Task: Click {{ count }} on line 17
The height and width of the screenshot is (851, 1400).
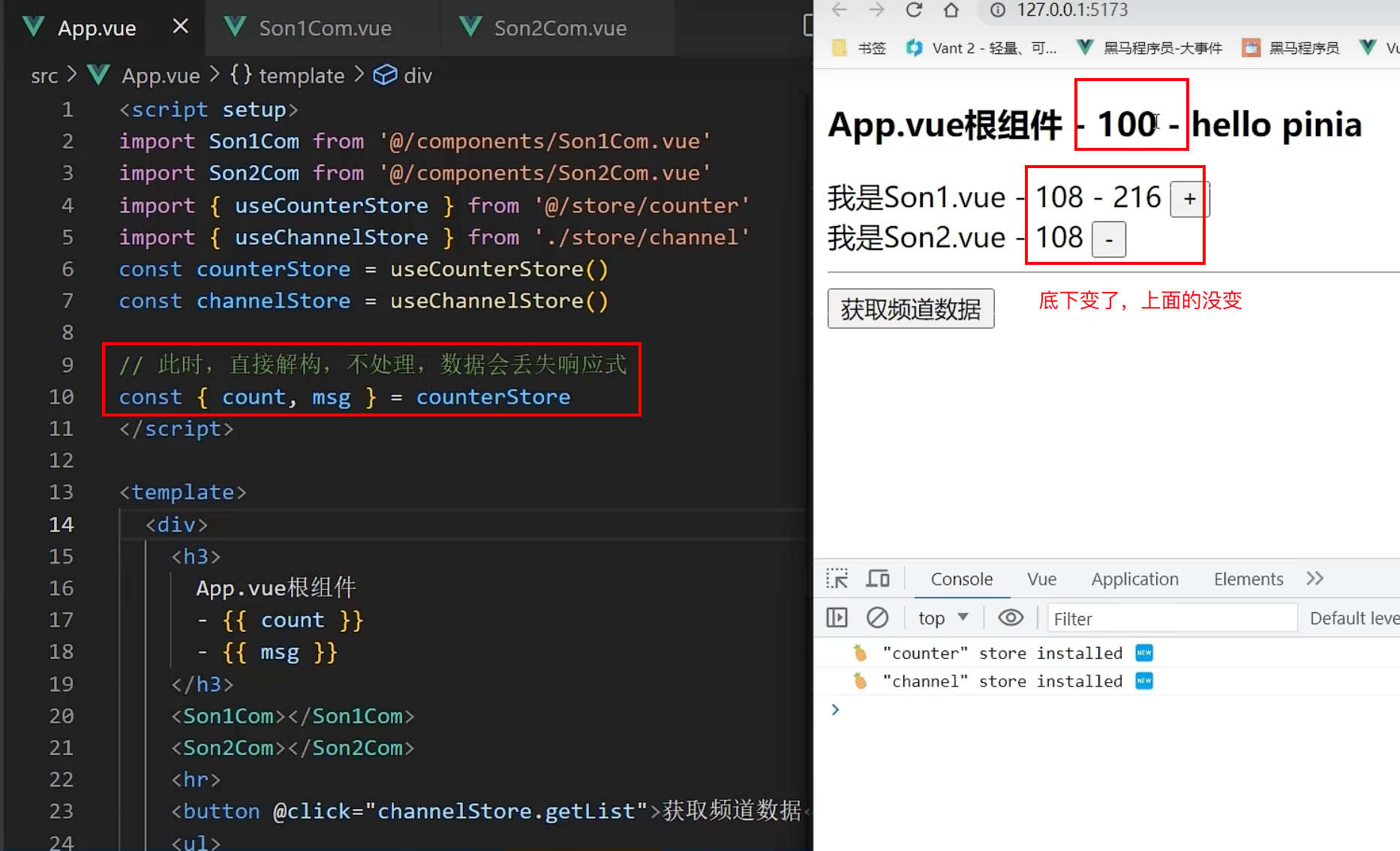Action: (x=293, y=620)
